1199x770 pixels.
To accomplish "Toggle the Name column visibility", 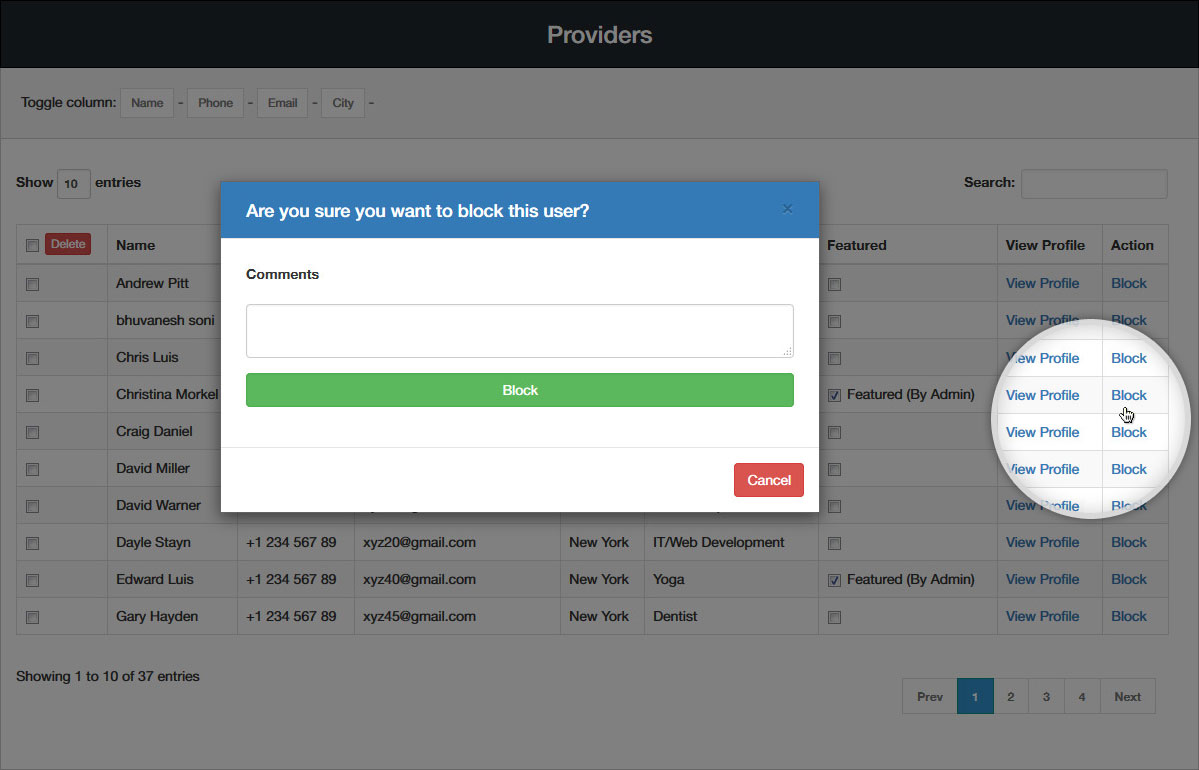I will pyautogui.click(x=147, y=103).
